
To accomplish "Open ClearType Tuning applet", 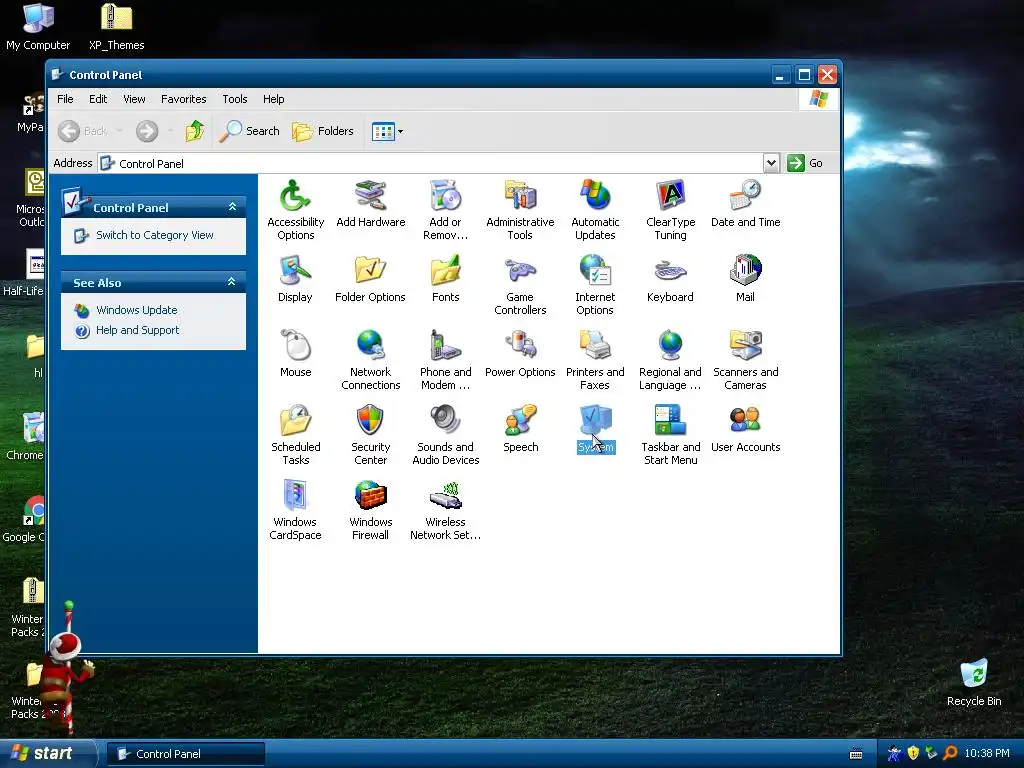I will click(x=670, y=196).
